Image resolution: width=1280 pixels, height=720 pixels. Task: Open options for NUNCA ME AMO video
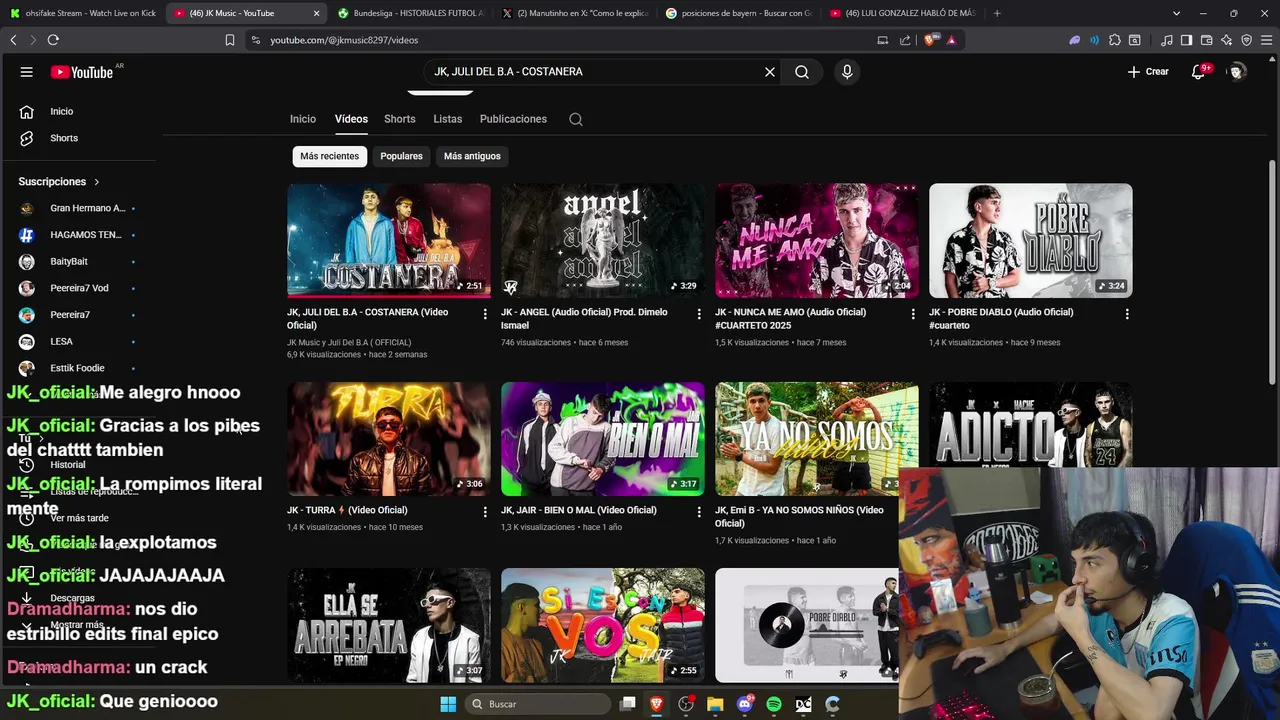point(913,314)
